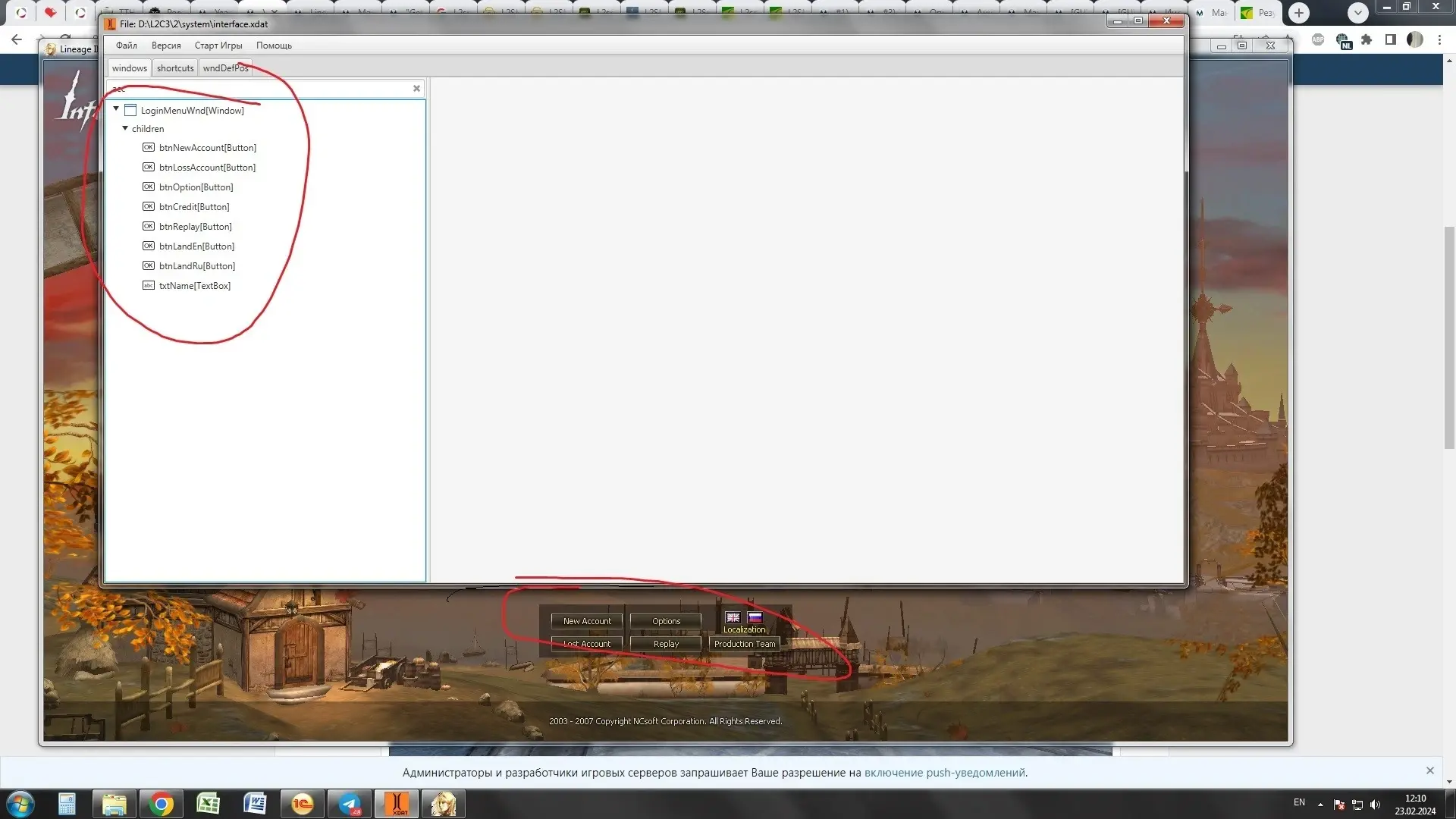Collapse the children tree node
Viewport: 1456px width, 819px height.
click(125, 128)
